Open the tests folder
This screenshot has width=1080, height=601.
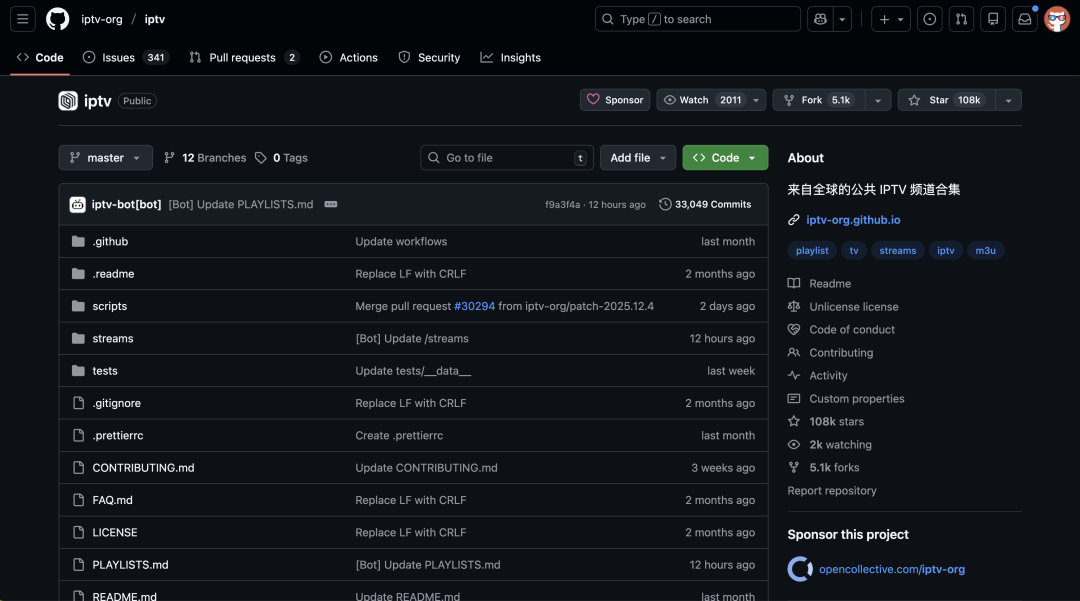105,371
